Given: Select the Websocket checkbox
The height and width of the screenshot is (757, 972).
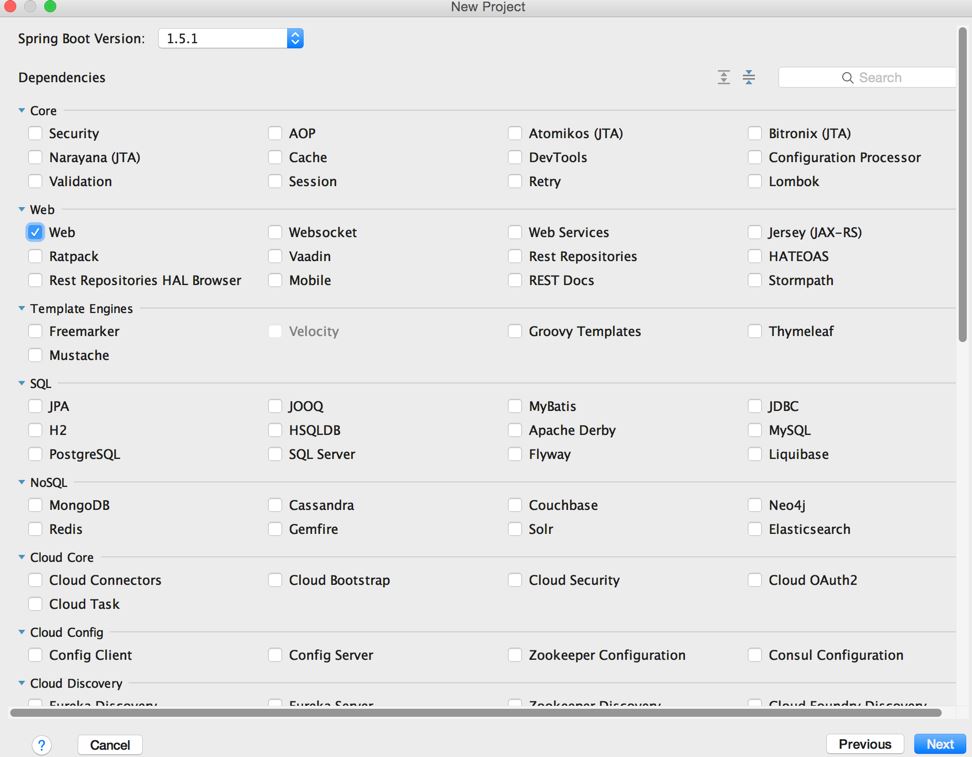Looking at the screenshot, I should click(x=275, y=232).
